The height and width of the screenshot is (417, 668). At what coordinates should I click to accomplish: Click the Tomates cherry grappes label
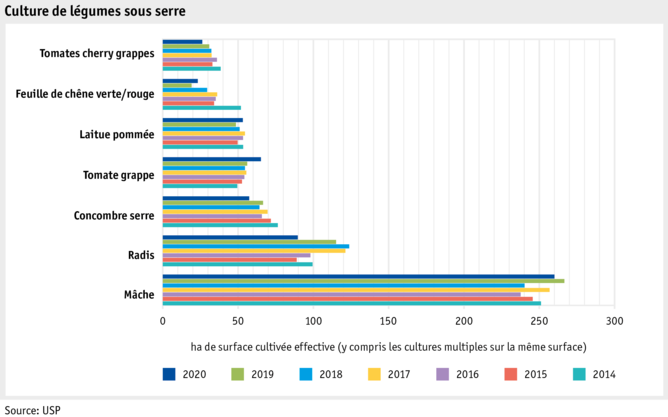point(96,54)
